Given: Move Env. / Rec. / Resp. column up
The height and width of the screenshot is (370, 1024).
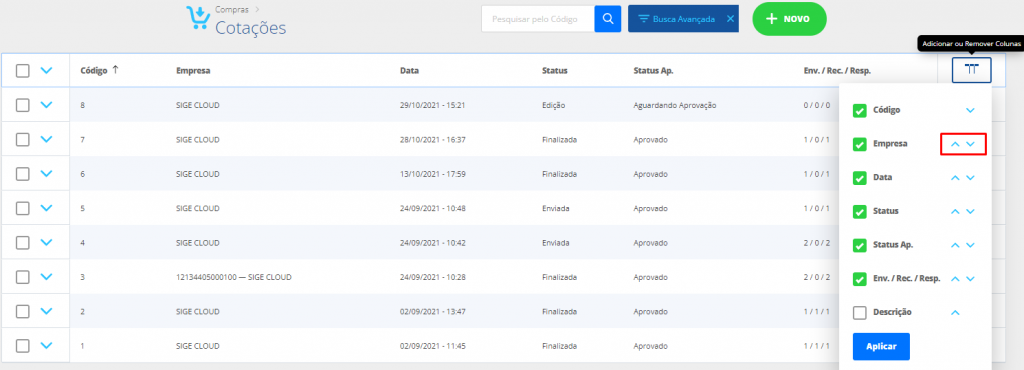Looking at the screenshot, I should (955, 279).
